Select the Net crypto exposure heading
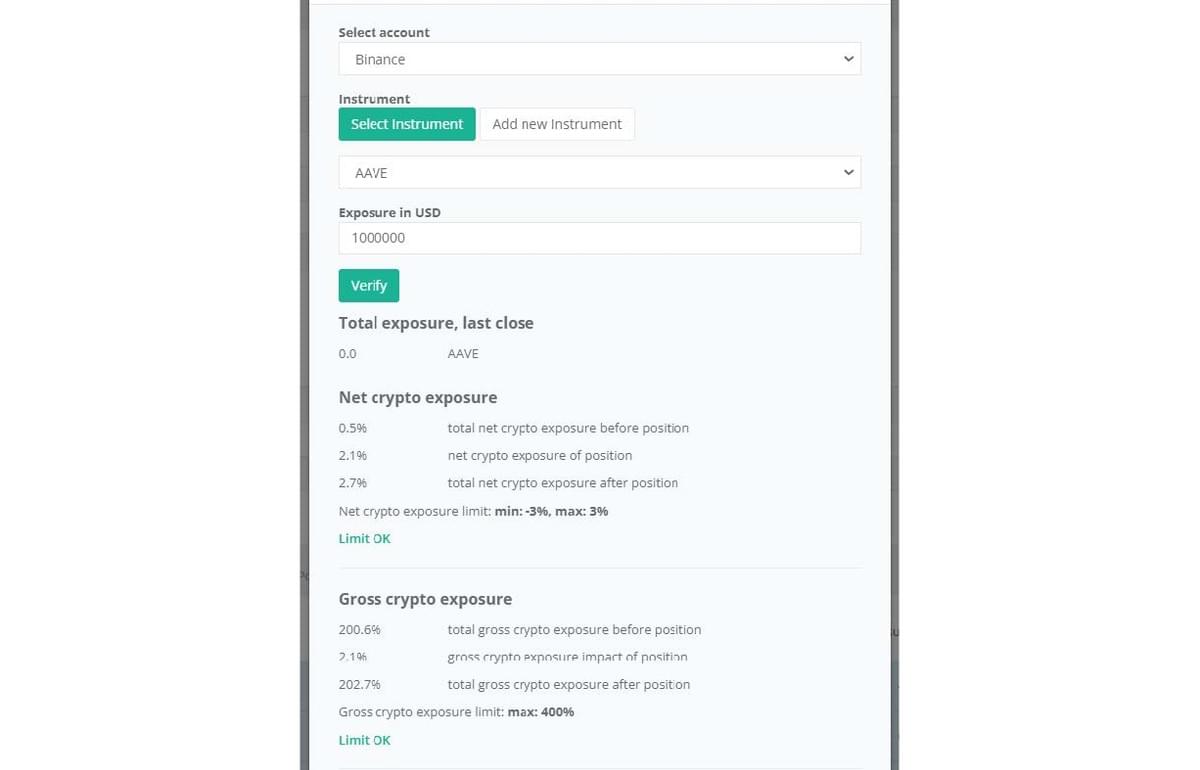This screenshot has height=770, width=1200. pyautogui.click(x=418, y=397)
